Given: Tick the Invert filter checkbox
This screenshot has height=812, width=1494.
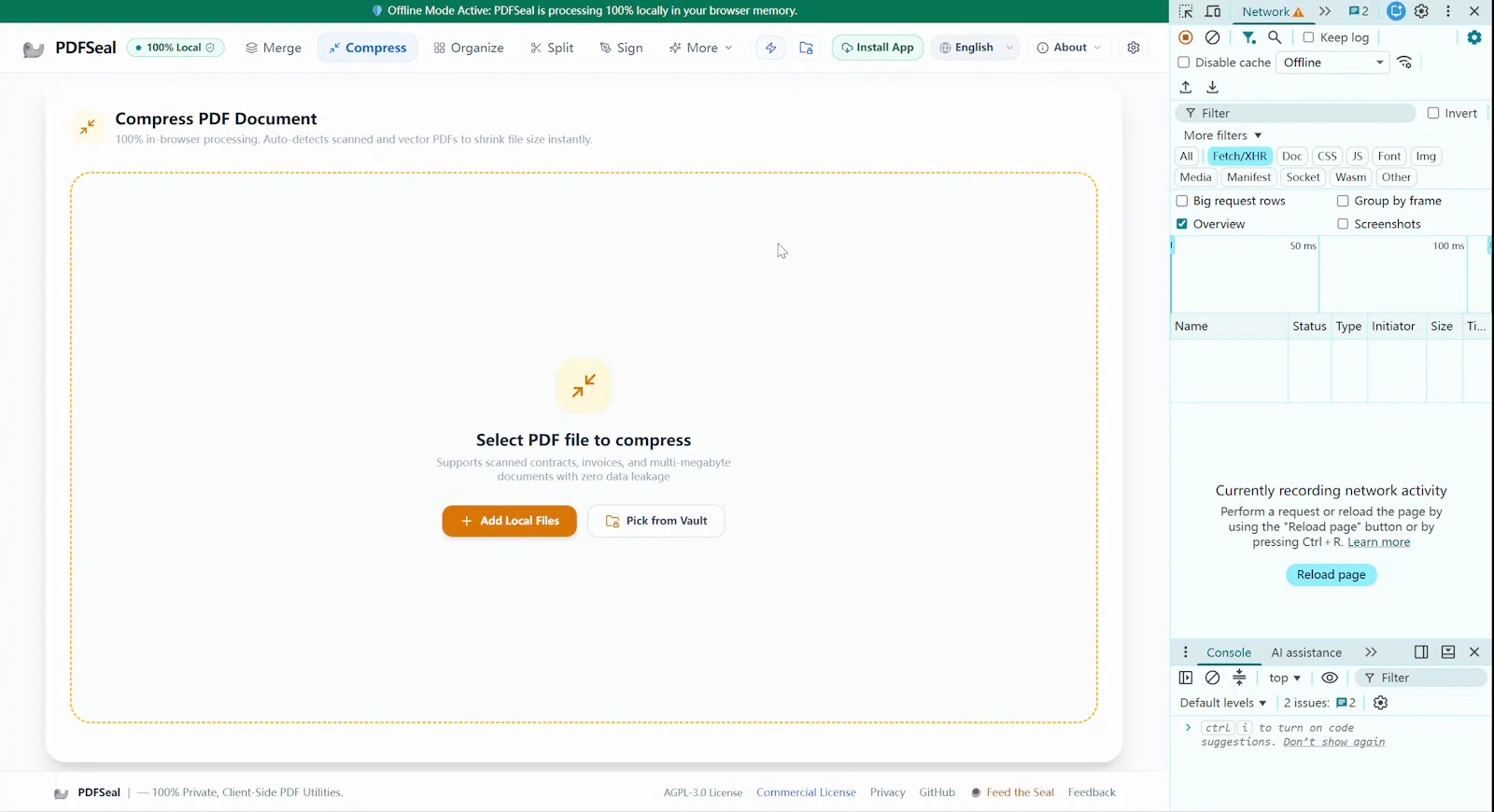Looking at the screenshot, I should pyautogui.click(x=1433, y=113).
